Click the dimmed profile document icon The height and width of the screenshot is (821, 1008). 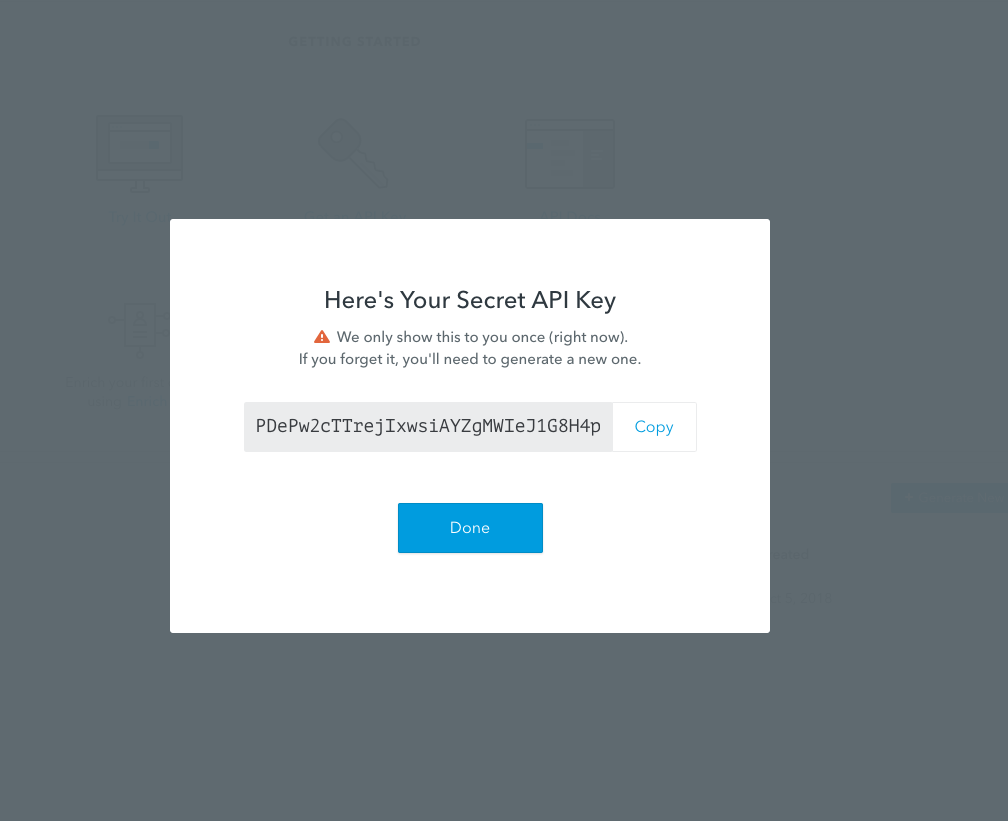point(140,329)
